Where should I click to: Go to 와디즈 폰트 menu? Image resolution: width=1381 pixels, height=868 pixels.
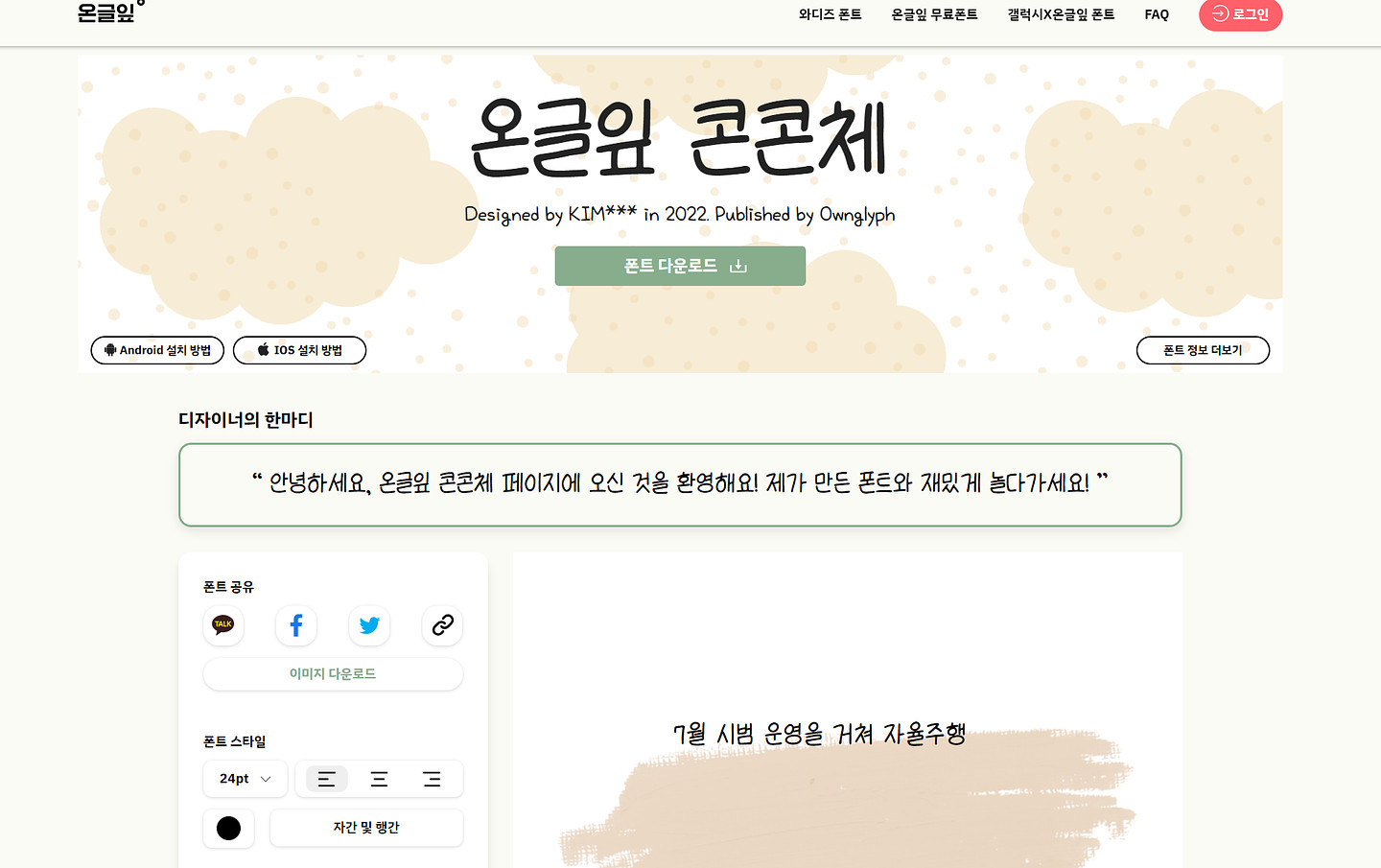point(830,14)
